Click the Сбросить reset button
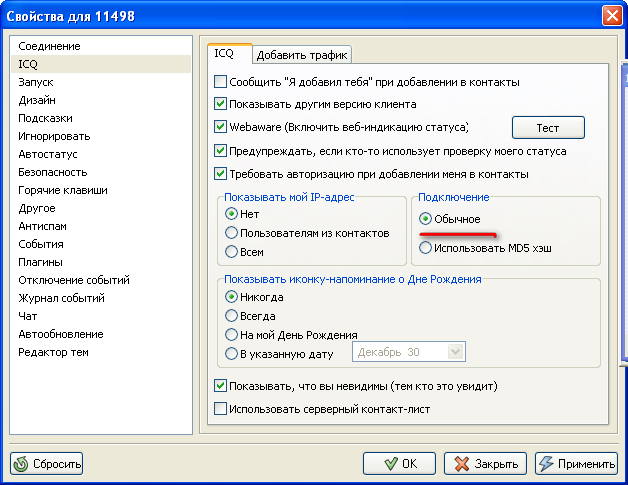 point(47,464)
